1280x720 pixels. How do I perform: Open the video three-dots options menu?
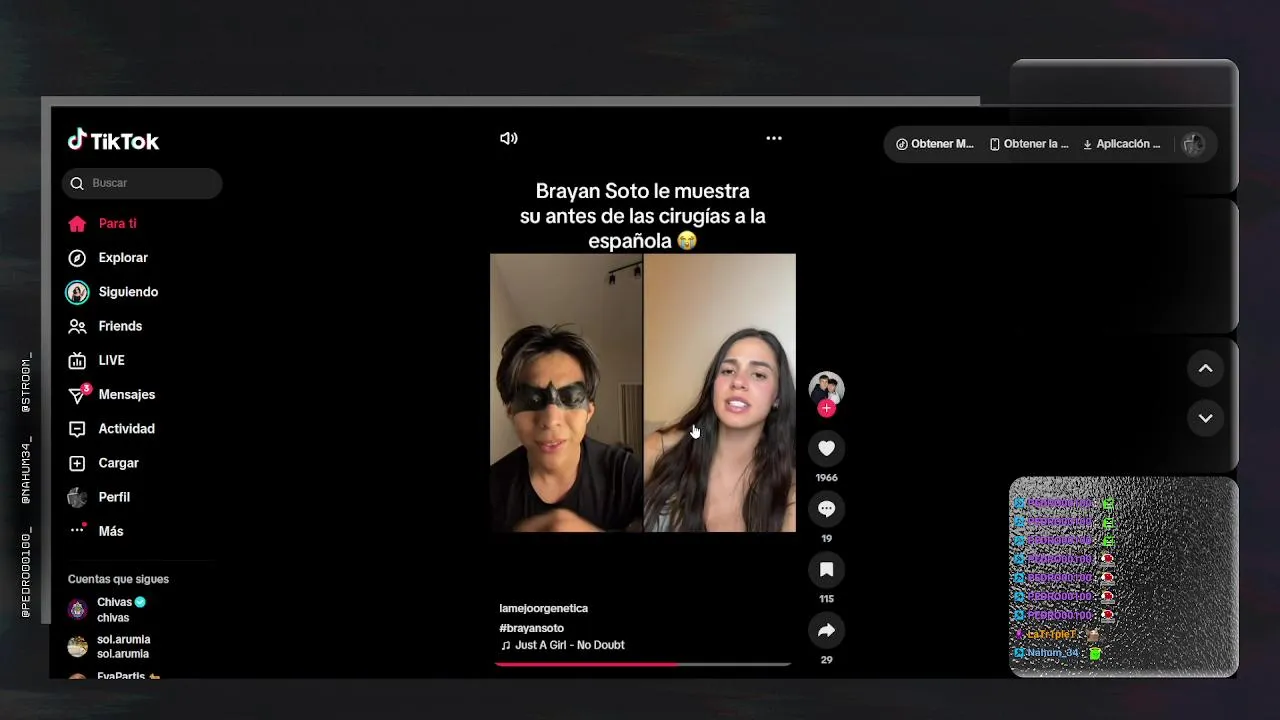pyautogui.click(x=774, y=139)
